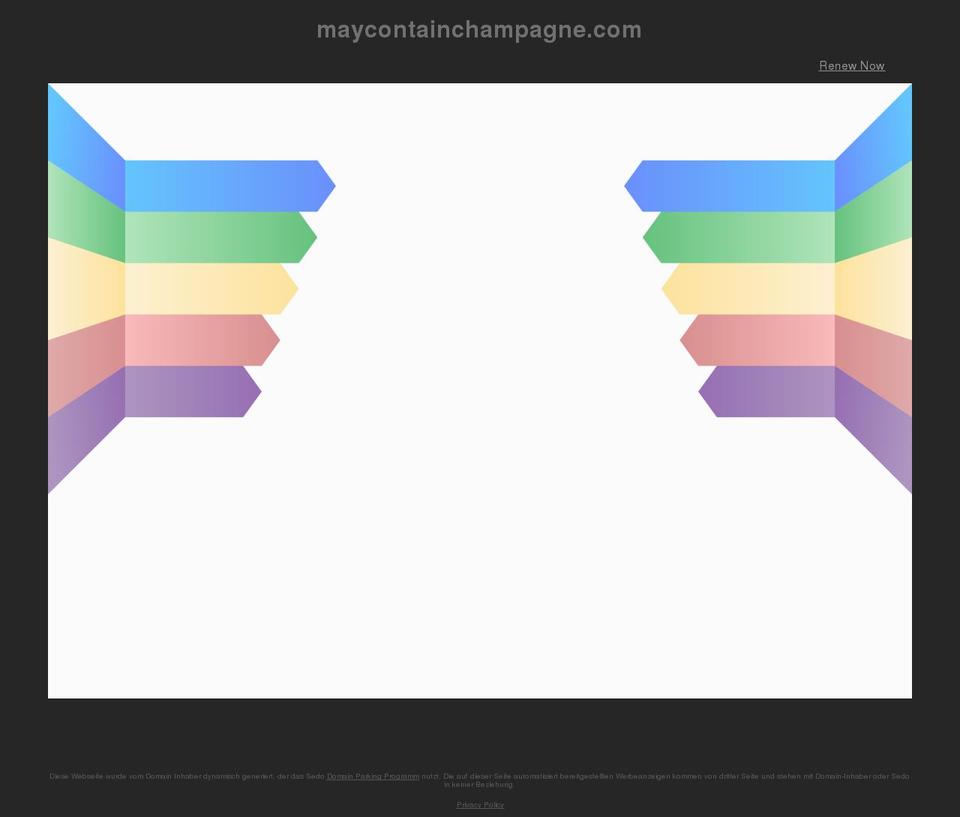Open the Privacy Policy link

click(480, 805)
